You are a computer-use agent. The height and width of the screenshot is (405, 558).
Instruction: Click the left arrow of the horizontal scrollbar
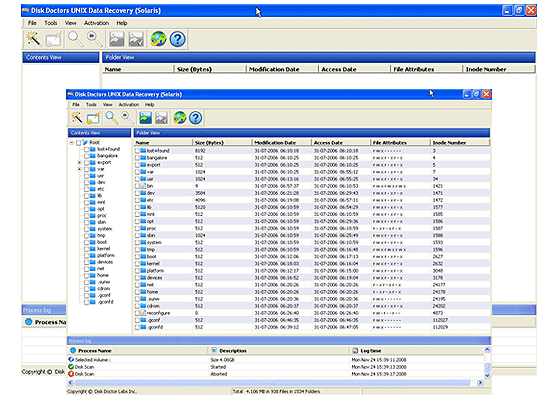point(70,383)
